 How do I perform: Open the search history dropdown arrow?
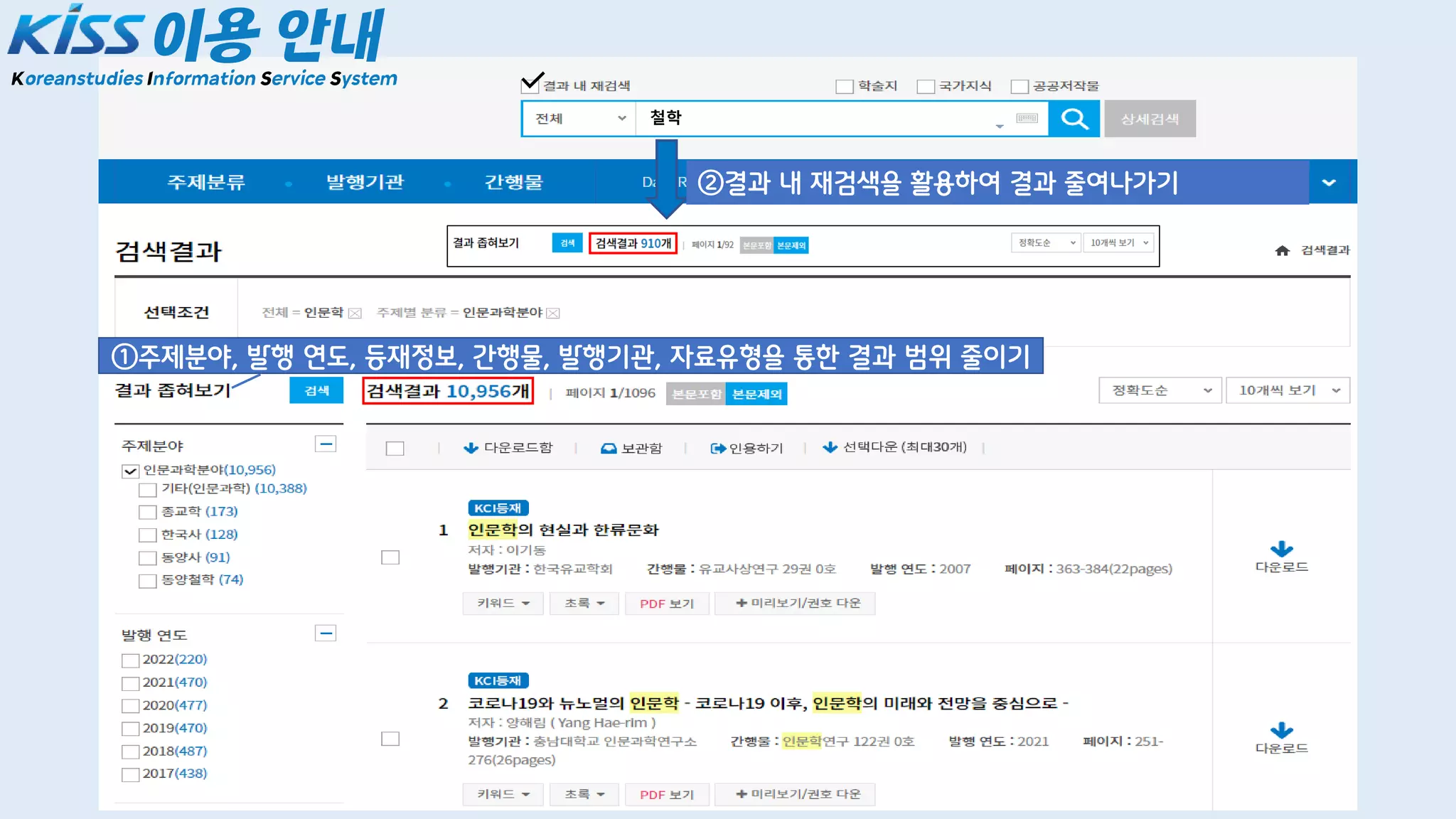point(1000,126)
